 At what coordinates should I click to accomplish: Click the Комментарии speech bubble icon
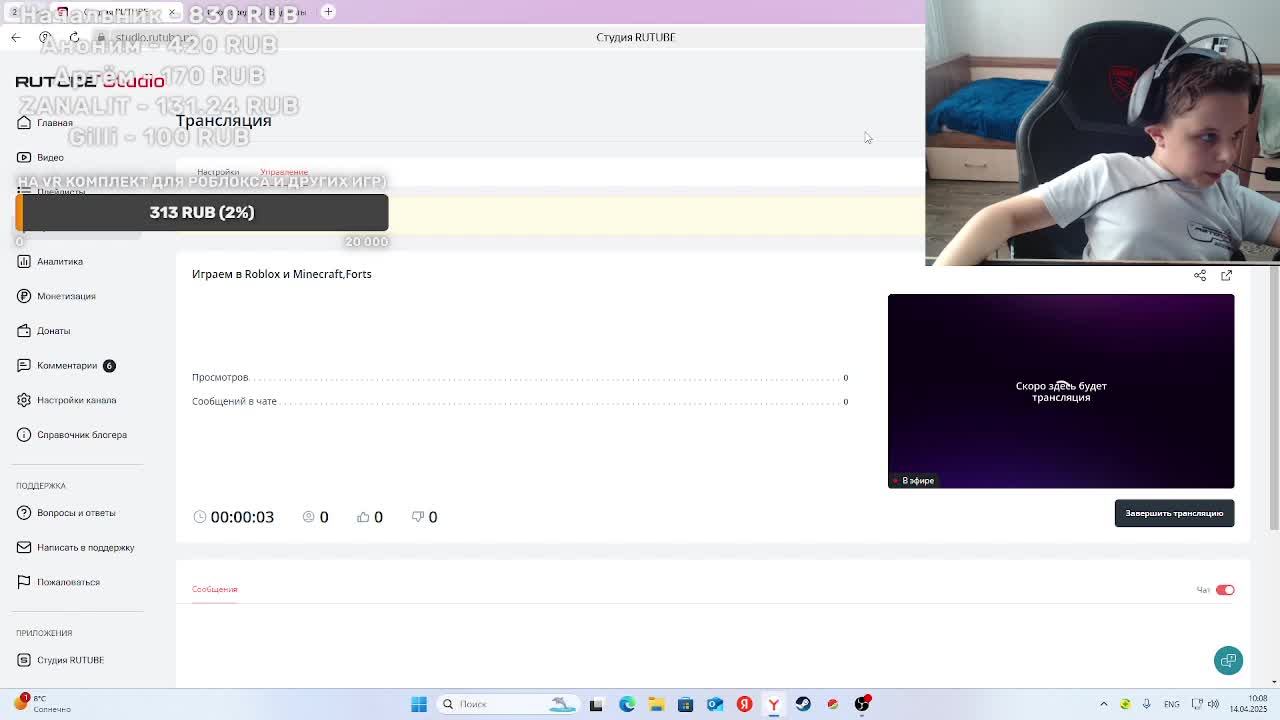click(x=24, y=365)
